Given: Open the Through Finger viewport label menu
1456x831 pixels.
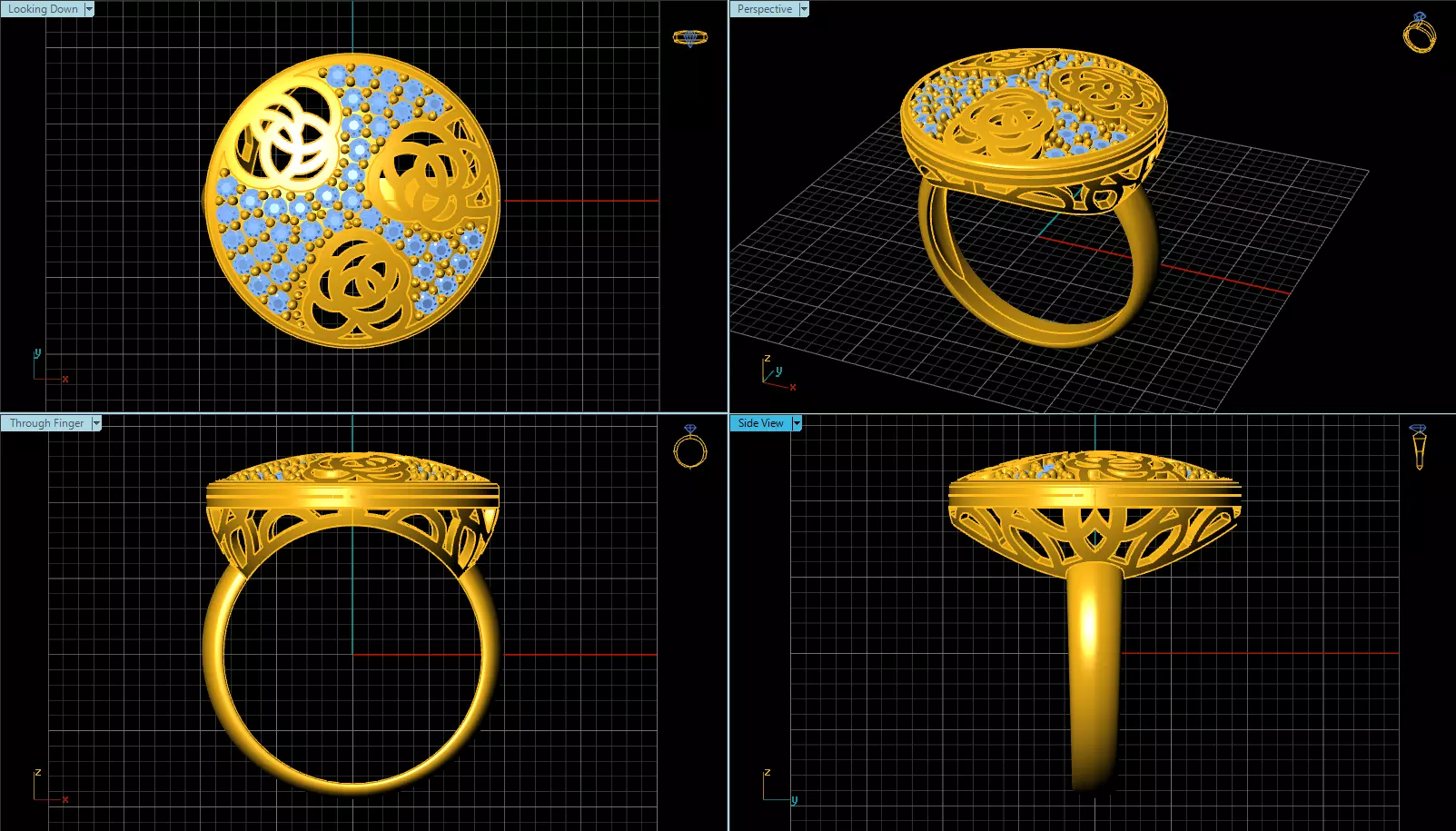Looking at the screenshot, I should (x=46, y=423).
